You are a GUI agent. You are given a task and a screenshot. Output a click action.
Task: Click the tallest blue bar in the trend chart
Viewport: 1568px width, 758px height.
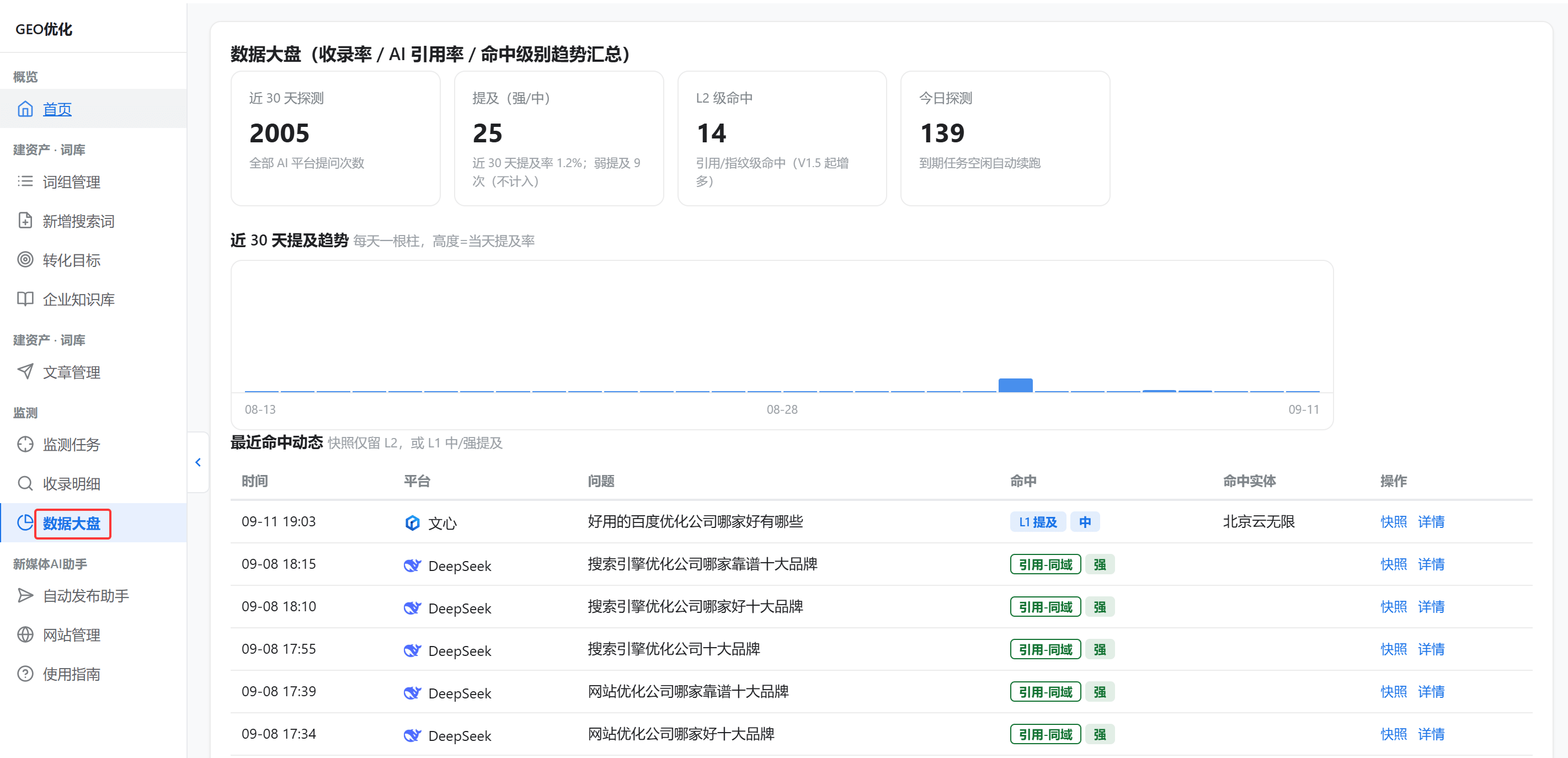coord(1015,385)
